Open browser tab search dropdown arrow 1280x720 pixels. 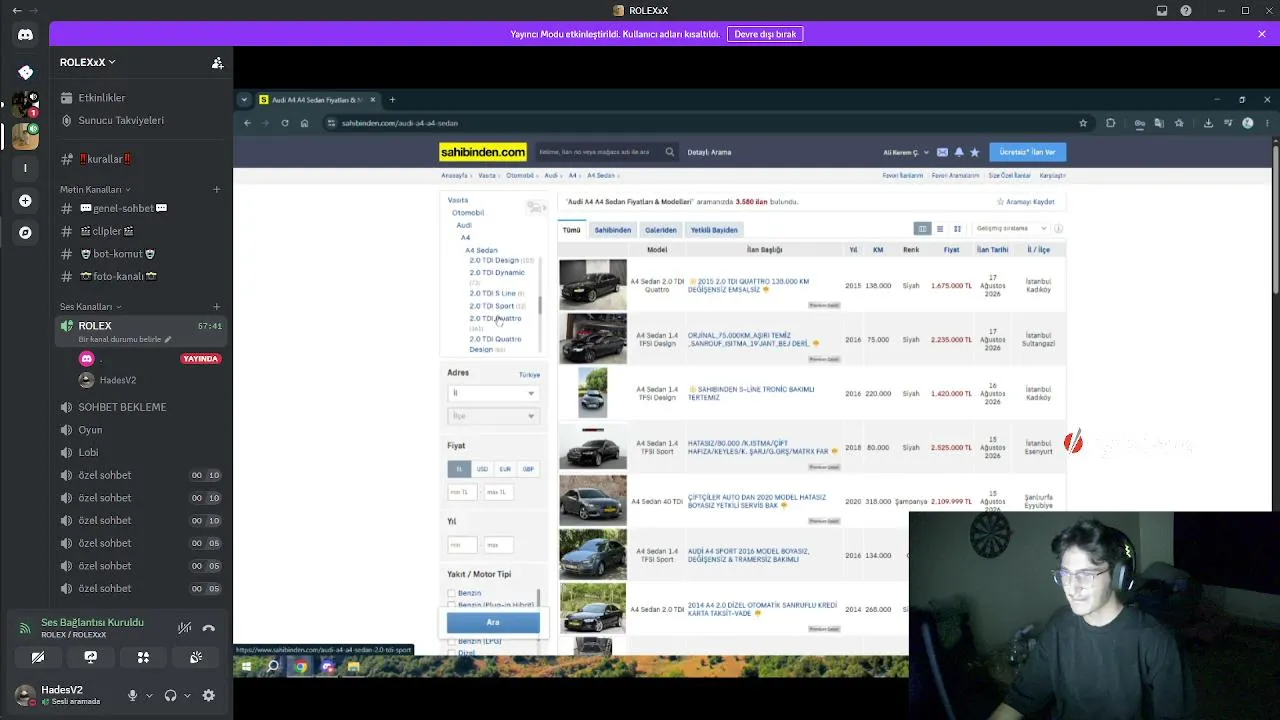[x=244, y=100]
